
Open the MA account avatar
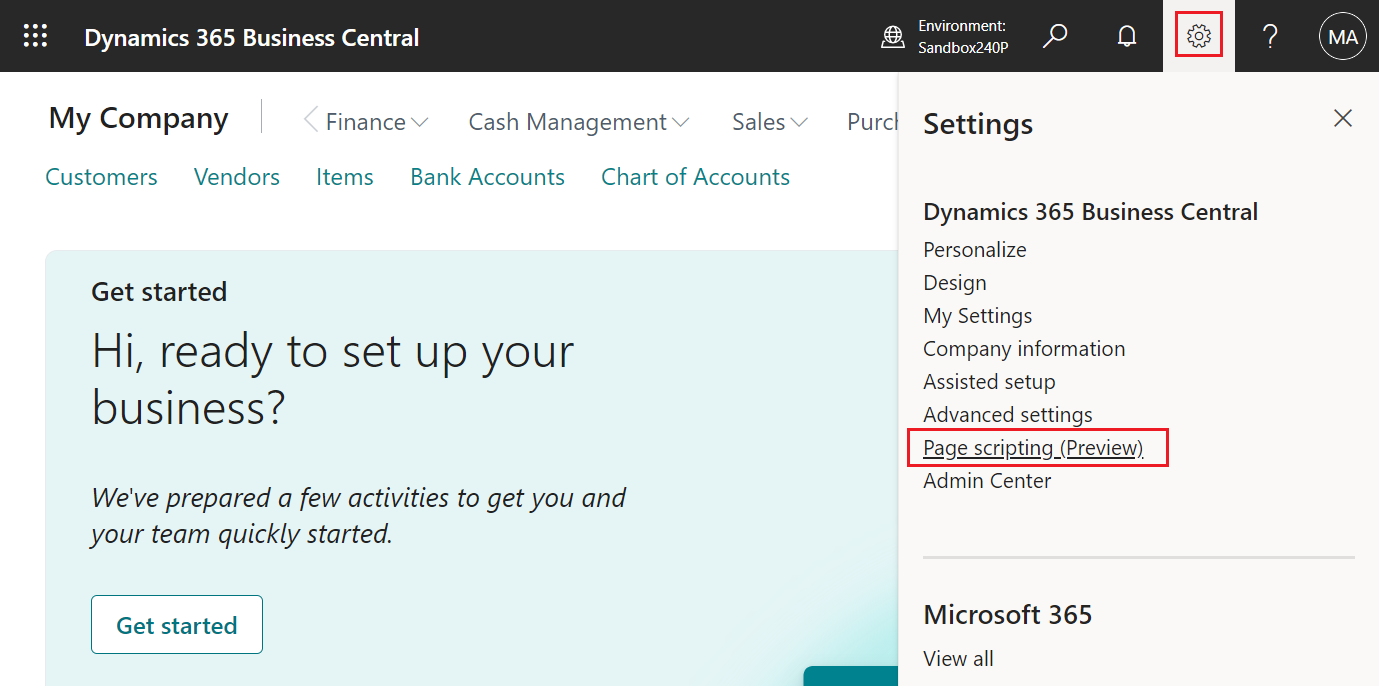(1342, 35)
